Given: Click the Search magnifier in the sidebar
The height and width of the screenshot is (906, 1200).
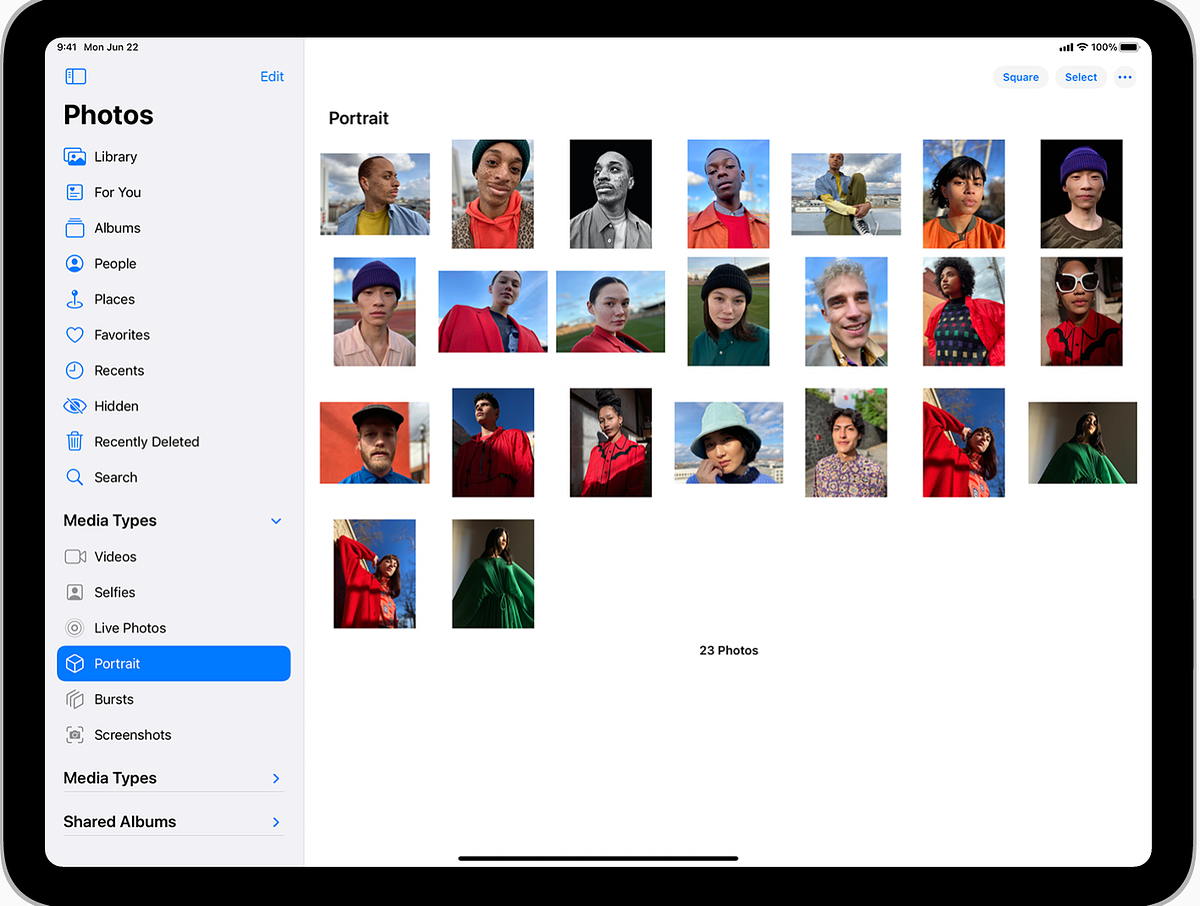Looking at the screenshot, I should [x=74, y=477].
